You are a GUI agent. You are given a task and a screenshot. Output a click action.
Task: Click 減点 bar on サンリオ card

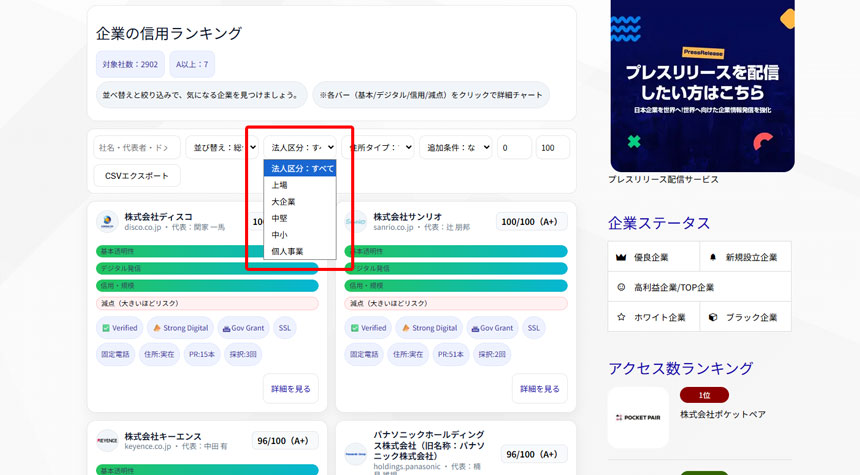[x=456, y=303]
